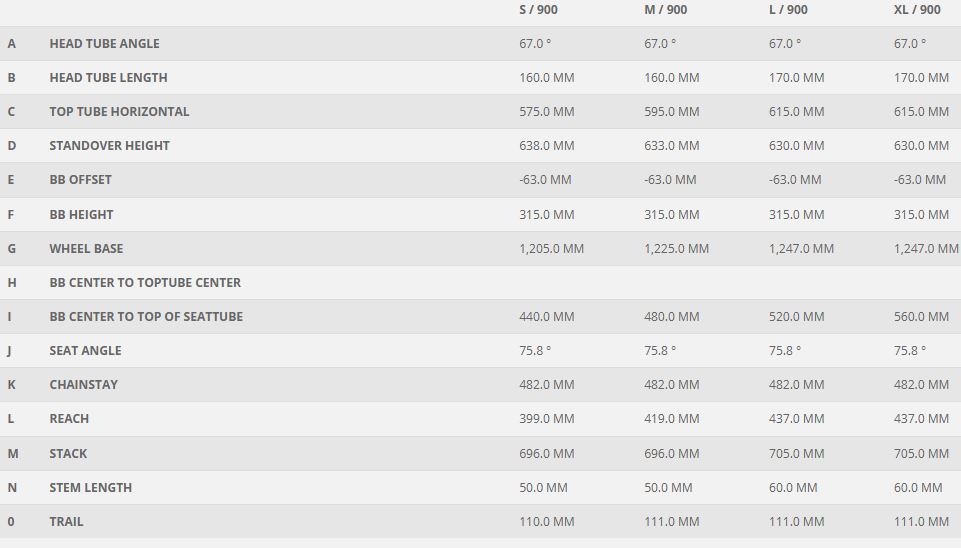The width and height of the screenshot is (961, 548).
Task: Click the SEAT ANGLE row label
Action: [85, 351]
